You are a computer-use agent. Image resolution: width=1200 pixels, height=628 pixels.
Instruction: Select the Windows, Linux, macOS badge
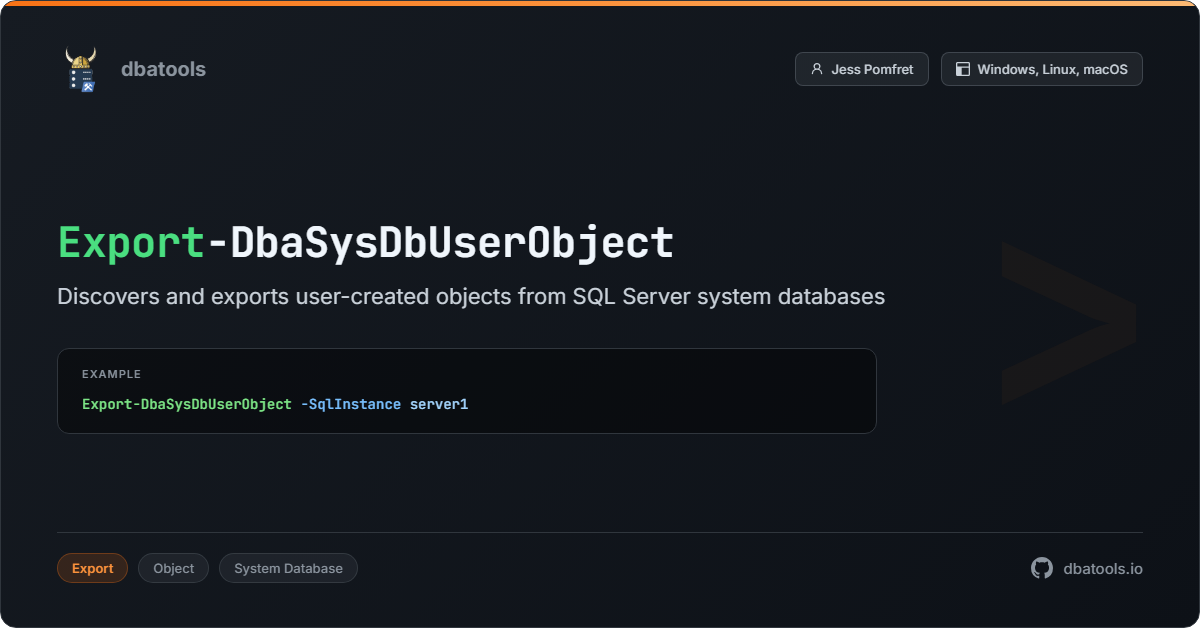1041,69
